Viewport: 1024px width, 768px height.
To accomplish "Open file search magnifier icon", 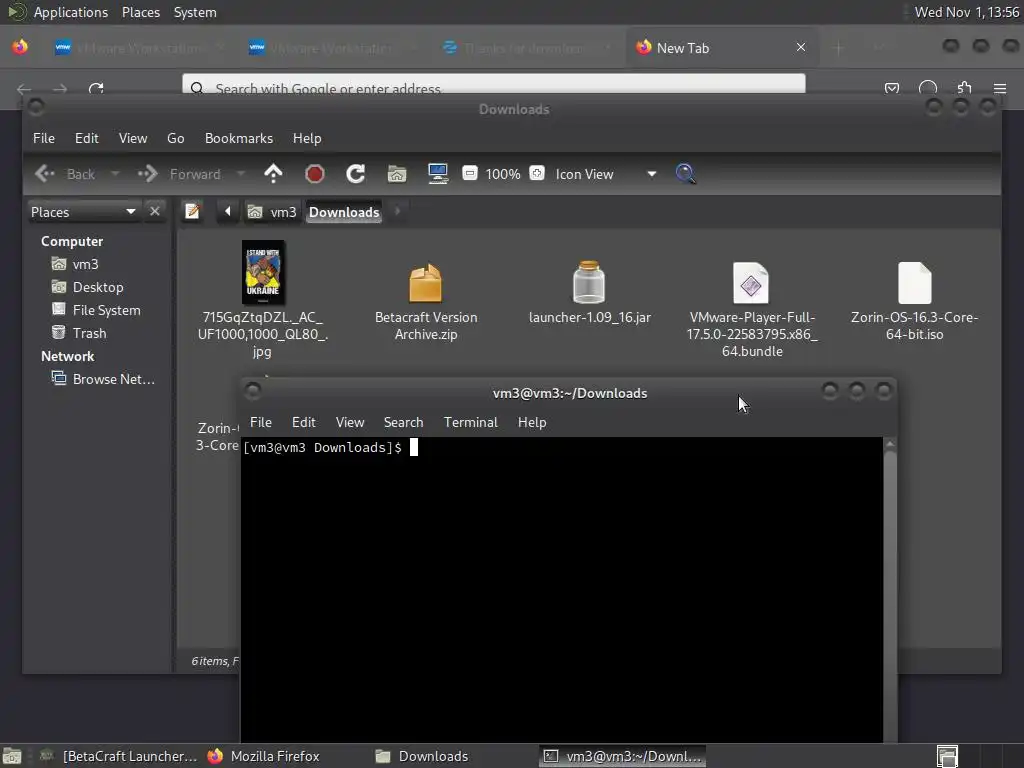I will click(x=685, y=174).
